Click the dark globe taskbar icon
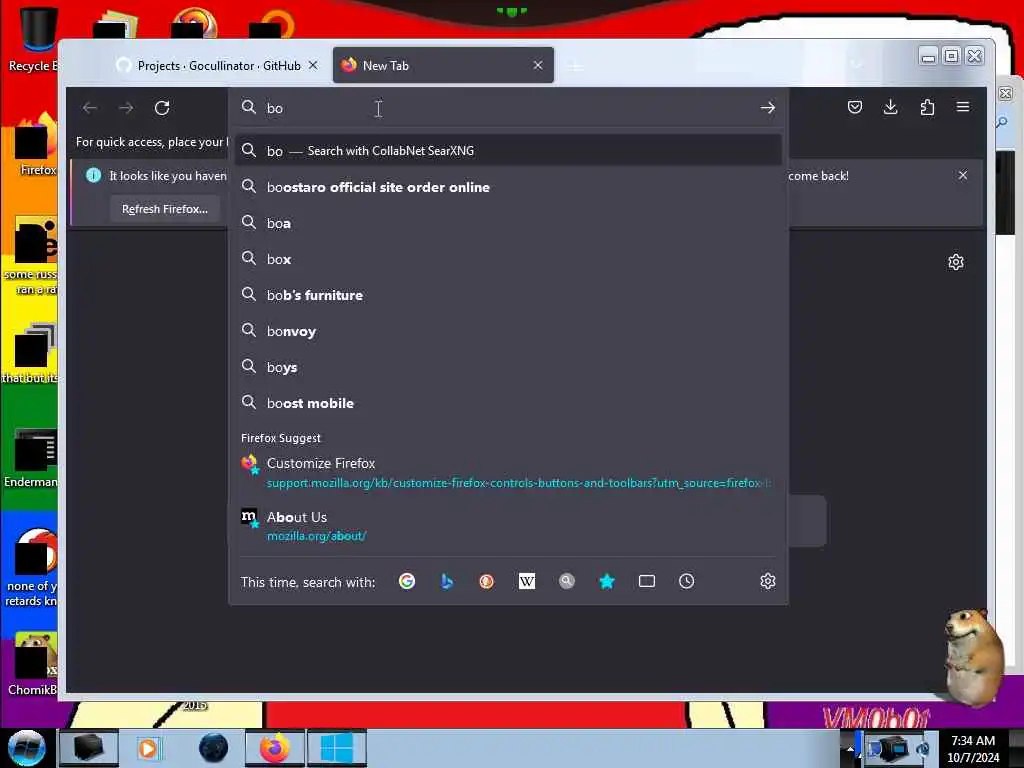Image resolution: width=1024 pixels, height=768 pixels. point(214,748)
